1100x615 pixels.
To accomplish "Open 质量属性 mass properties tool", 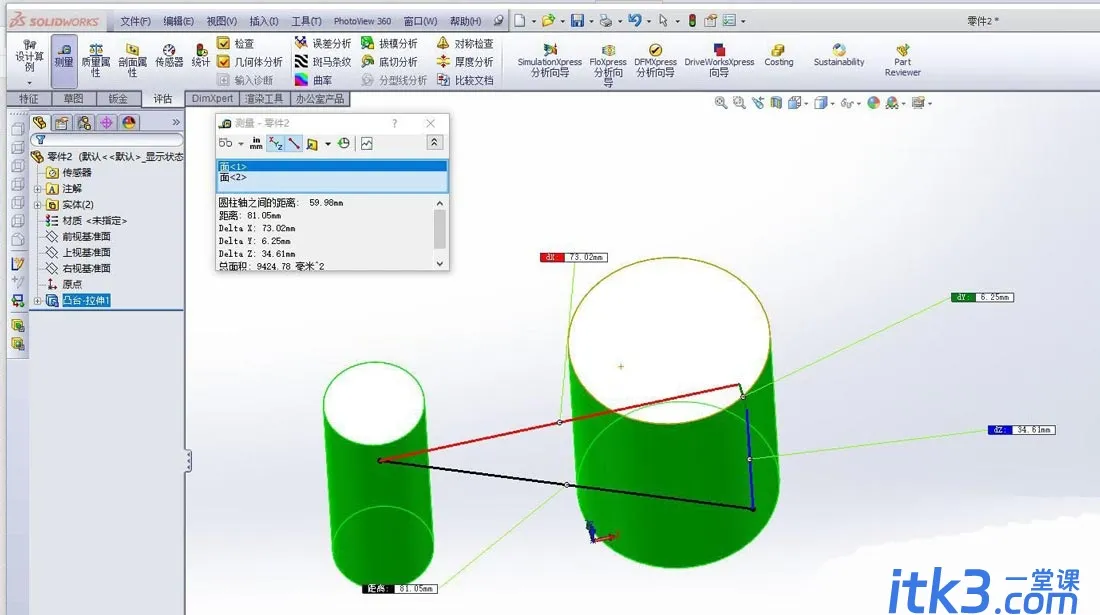I will (95, 59).
